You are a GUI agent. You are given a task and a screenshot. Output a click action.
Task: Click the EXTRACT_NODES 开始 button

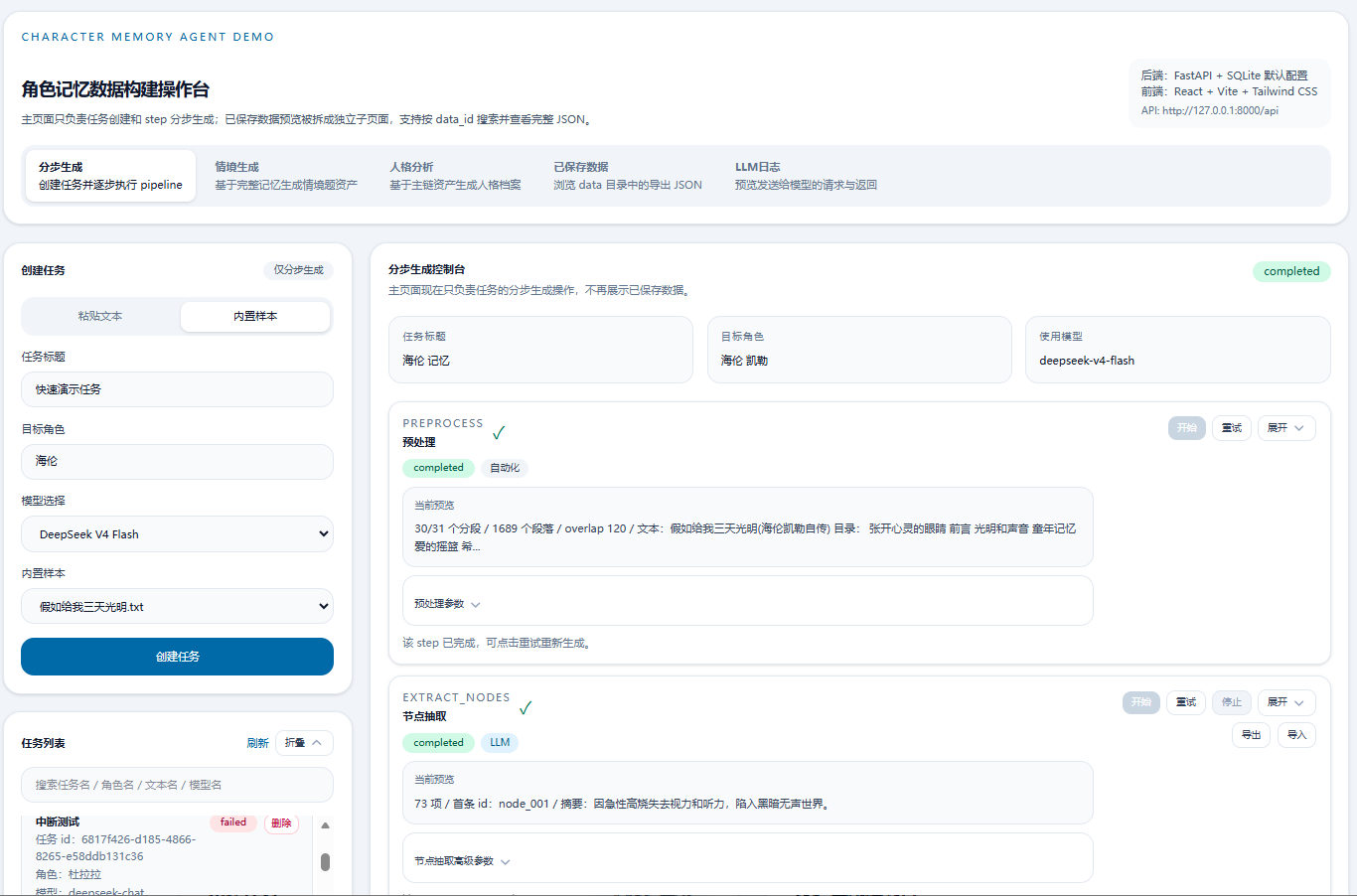(1141, 702)
